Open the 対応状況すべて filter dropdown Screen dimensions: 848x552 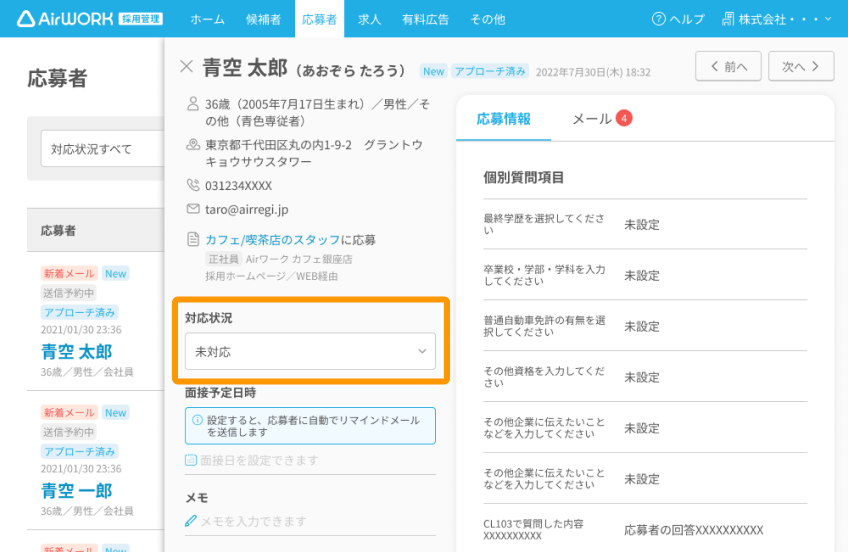tap(102, 149)
